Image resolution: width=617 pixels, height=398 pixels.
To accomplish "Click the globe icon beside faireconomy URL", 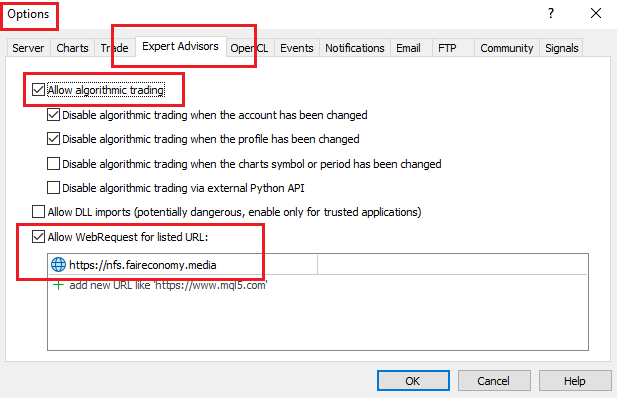I will [x=58, y=265].
